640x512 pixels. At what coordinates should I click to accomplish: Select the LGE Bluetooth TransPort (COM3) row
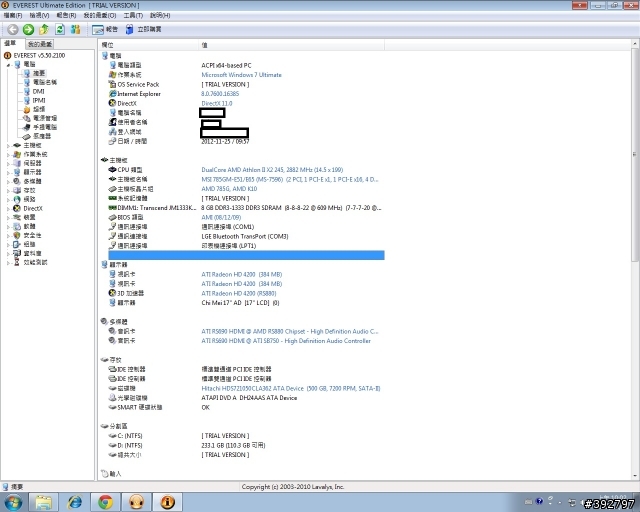[x=245, y=236]
